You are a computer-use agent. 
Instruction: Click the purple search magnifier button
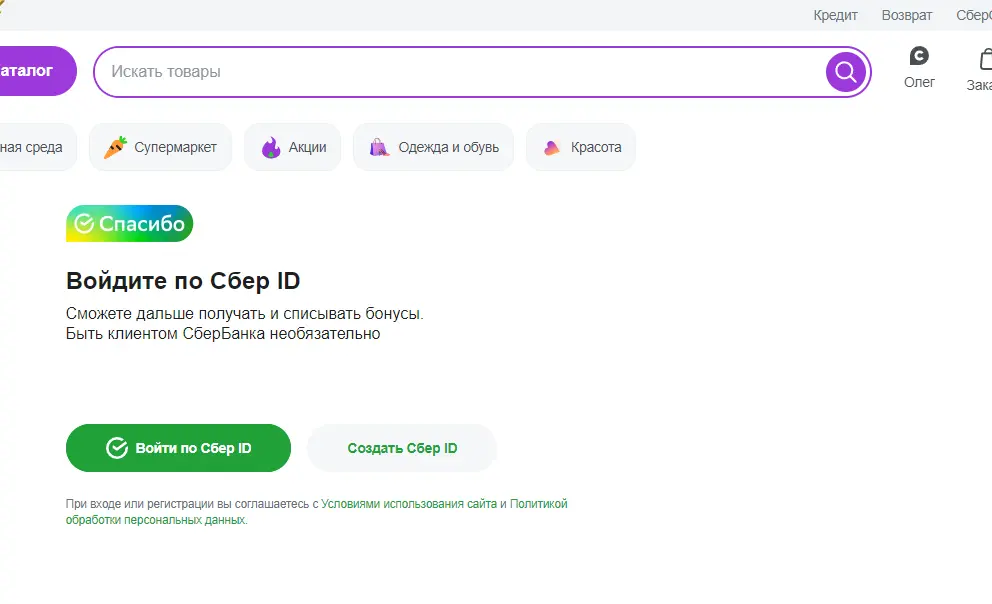845,72
